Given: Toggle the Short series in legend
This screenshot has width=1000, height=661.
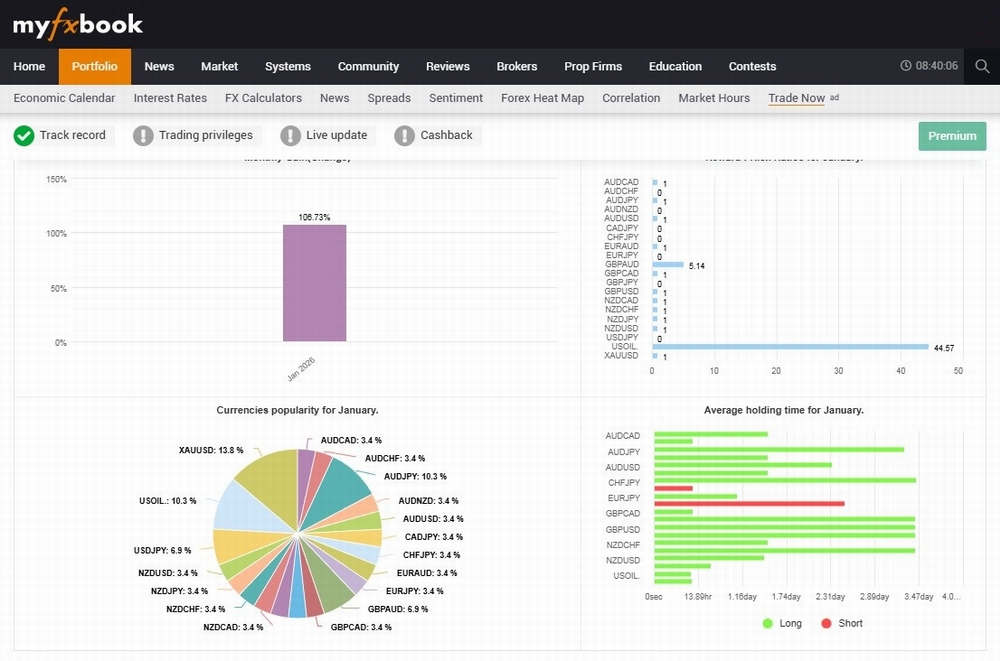Looking at the screenshot, I should click(x=841, y=623).
